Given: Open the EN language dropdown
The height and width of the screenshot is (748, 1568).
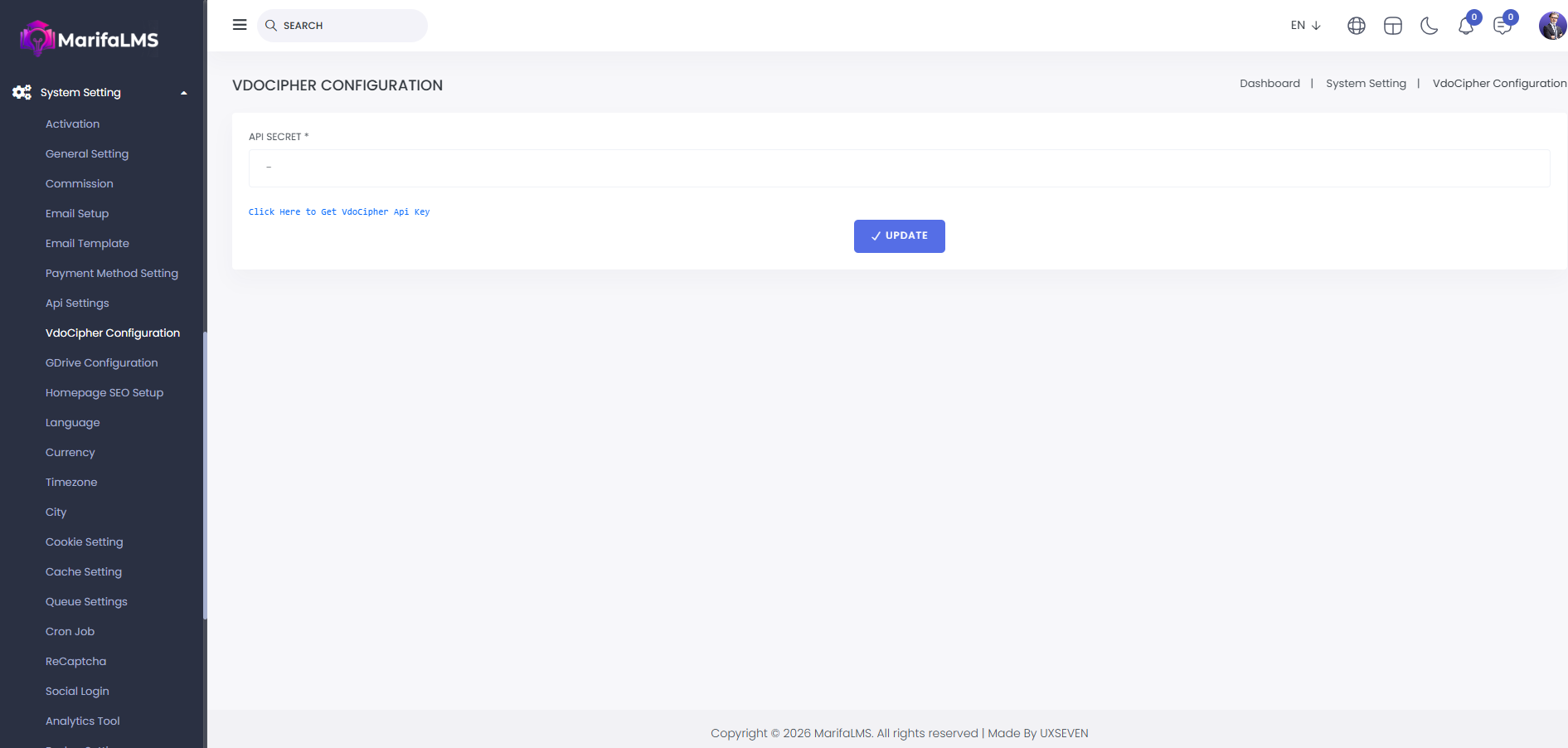Looking at the screenshot, I should [x=1305, y=26].
